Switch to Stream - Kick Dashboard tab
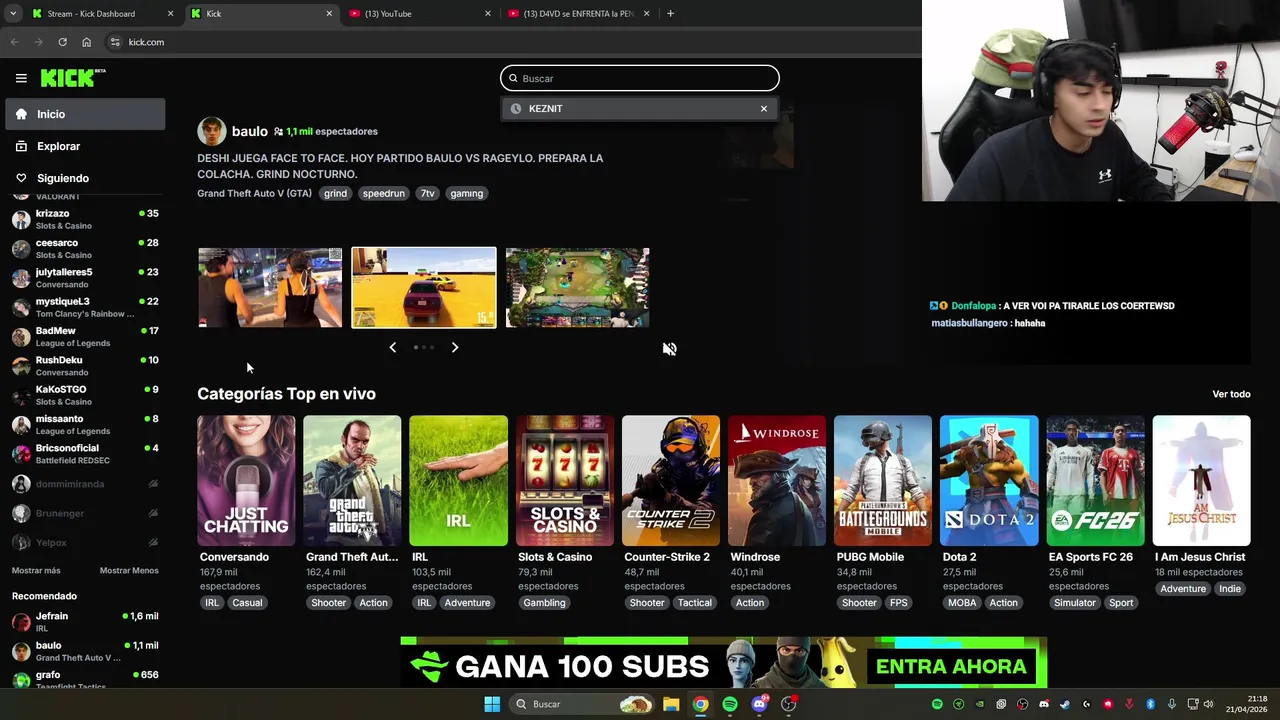The height and width of the screenshot is (720, 1280). [x=100, y=14]
